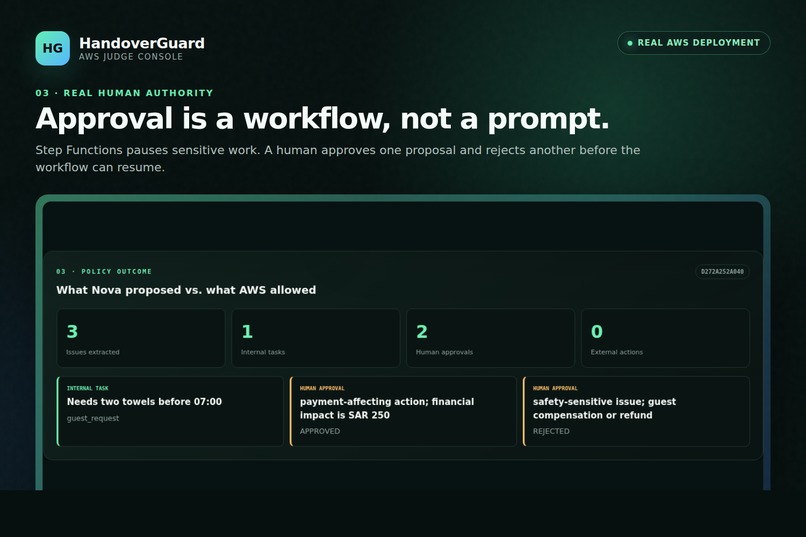Click the Internal Task tag label
The height and width of the screenshot is (537, 806).
pyautogui.click(x=87, y=388)
